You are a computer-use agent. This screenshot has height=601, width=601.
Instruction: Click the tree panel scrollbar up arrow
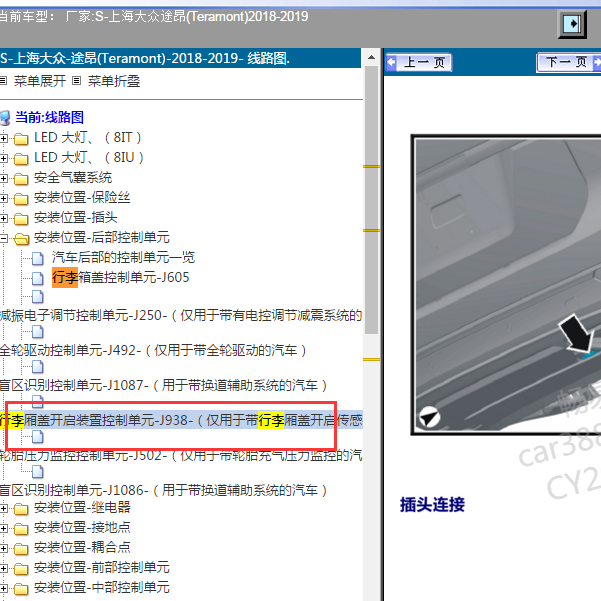pos(371,57)
